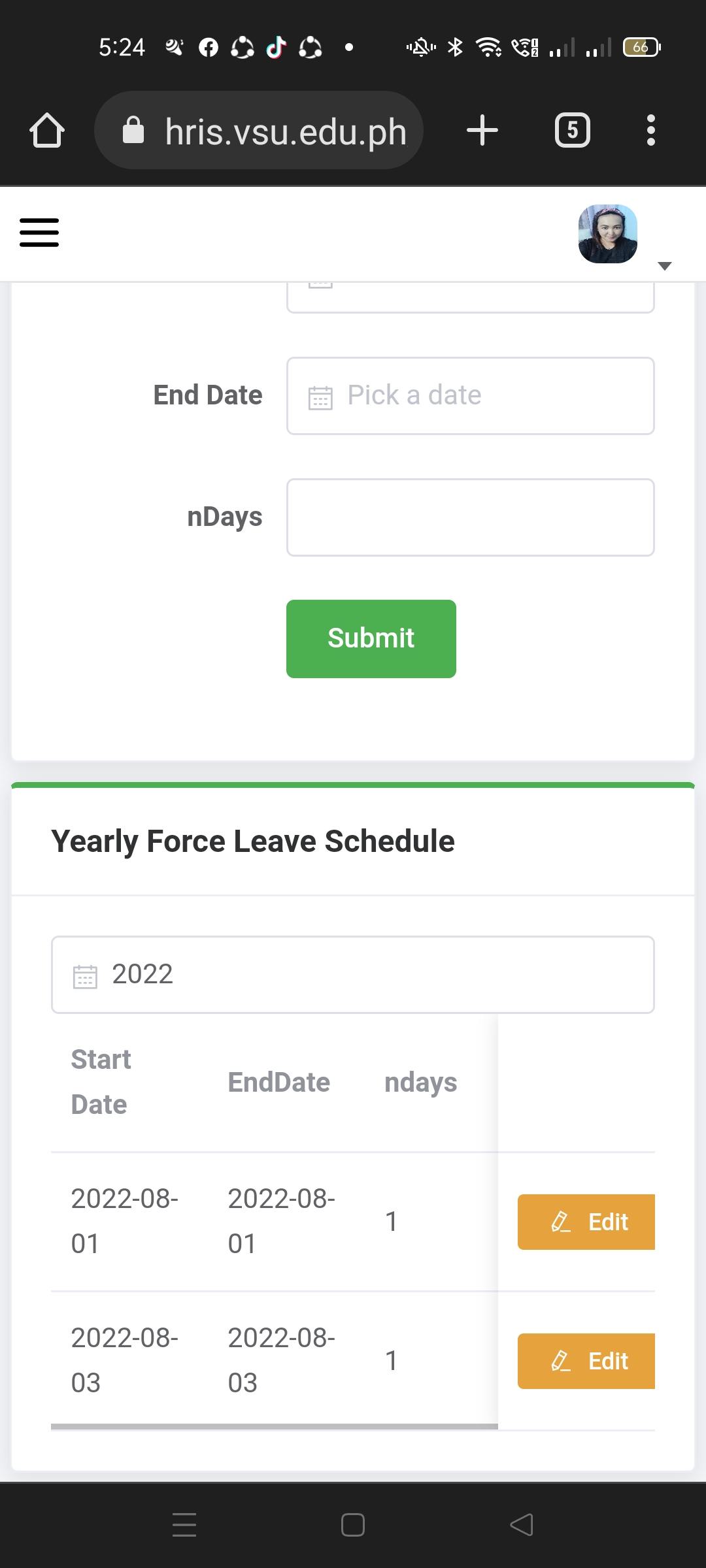
Task: Tap the calendar icon in End Date
Action: pyautogui.click(x=320, y=397)
